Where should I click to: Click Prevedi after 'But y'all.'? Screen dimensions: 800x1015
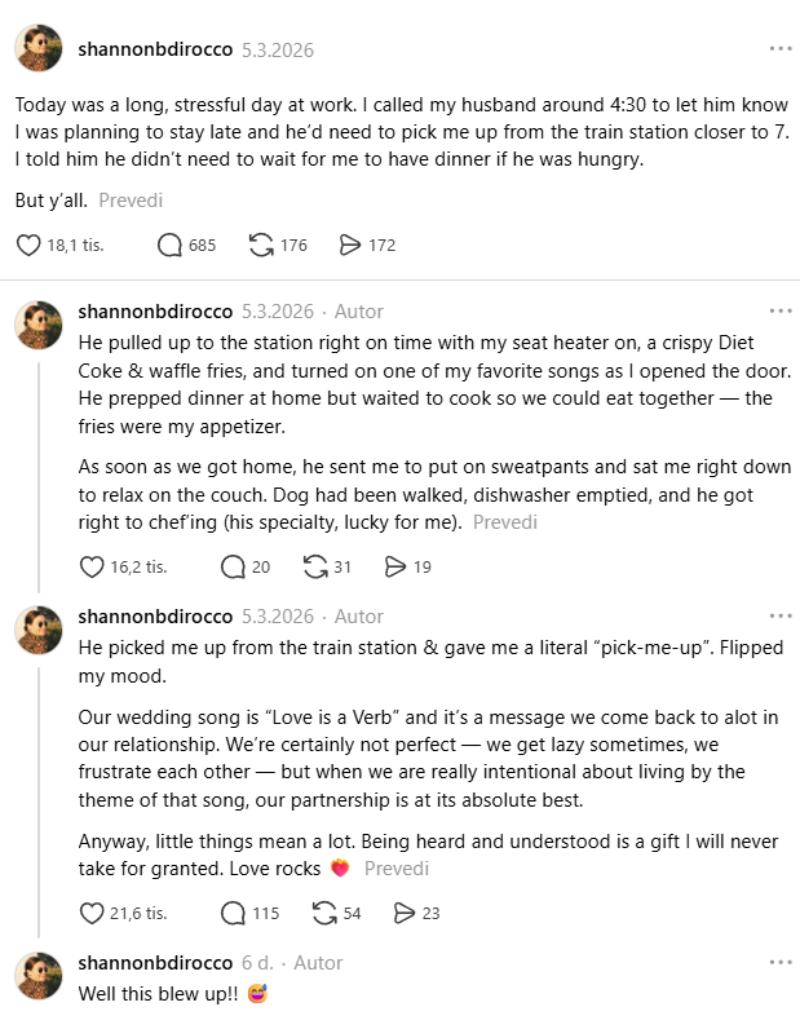130,200
